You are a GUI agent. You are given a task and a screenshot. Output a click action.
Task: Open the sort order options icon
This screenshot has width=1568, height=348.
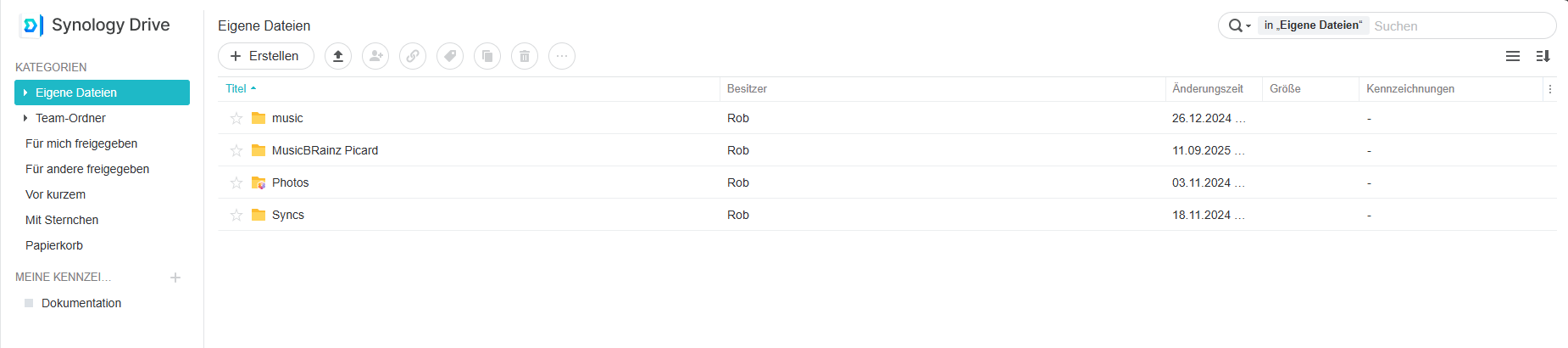point(1543,56)
